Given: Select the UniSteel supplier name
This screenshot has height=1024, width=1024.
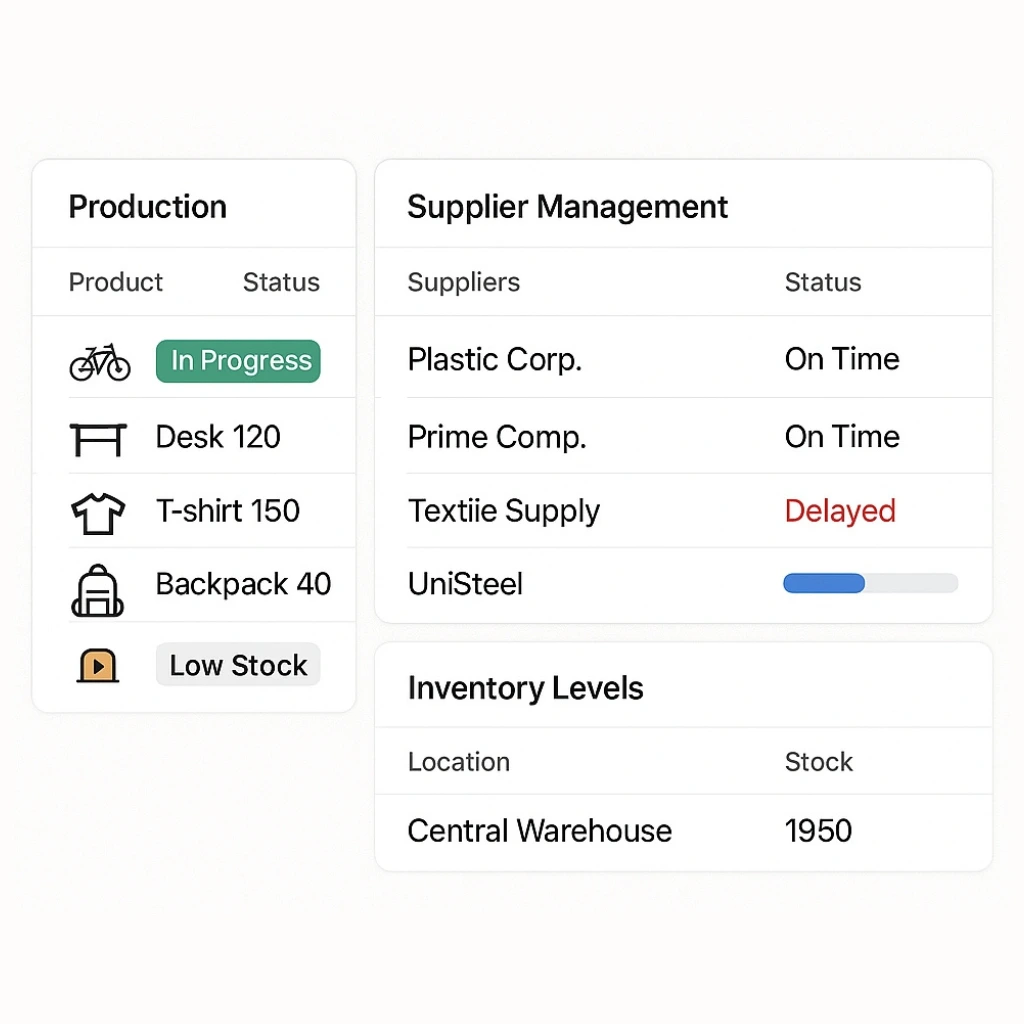Looking at the screenshot, I should [x=465, y=584].
